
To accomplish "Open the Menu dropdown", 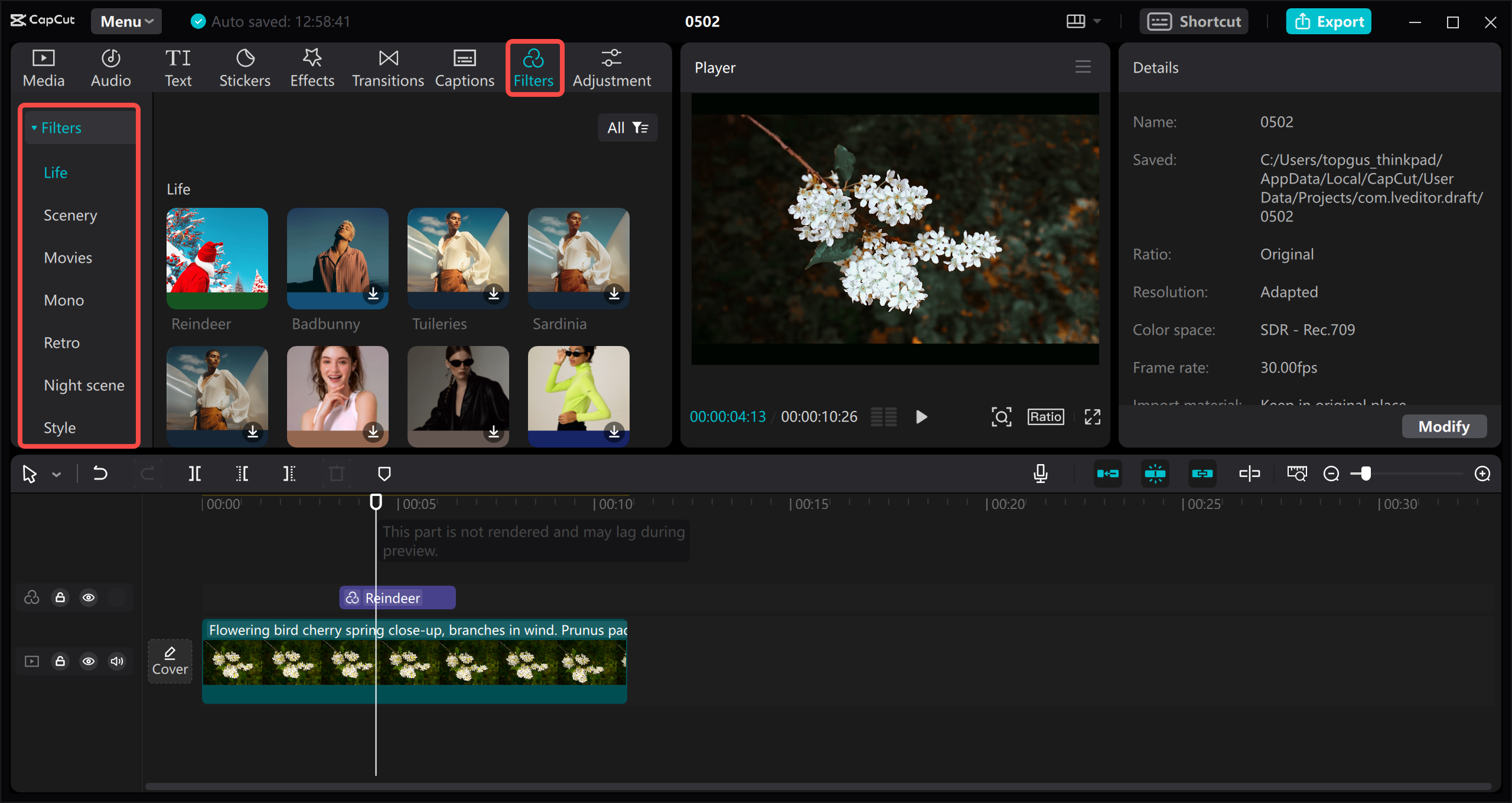I will point(125,21).
